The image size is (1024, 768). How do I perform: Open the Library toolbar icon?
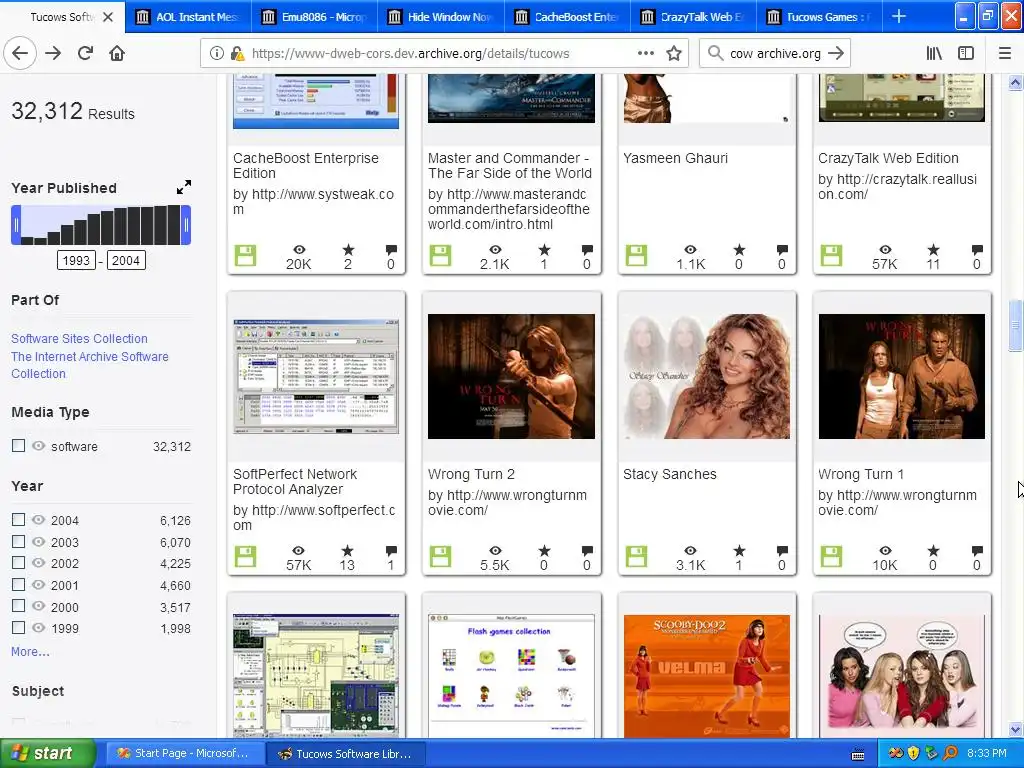935,54
